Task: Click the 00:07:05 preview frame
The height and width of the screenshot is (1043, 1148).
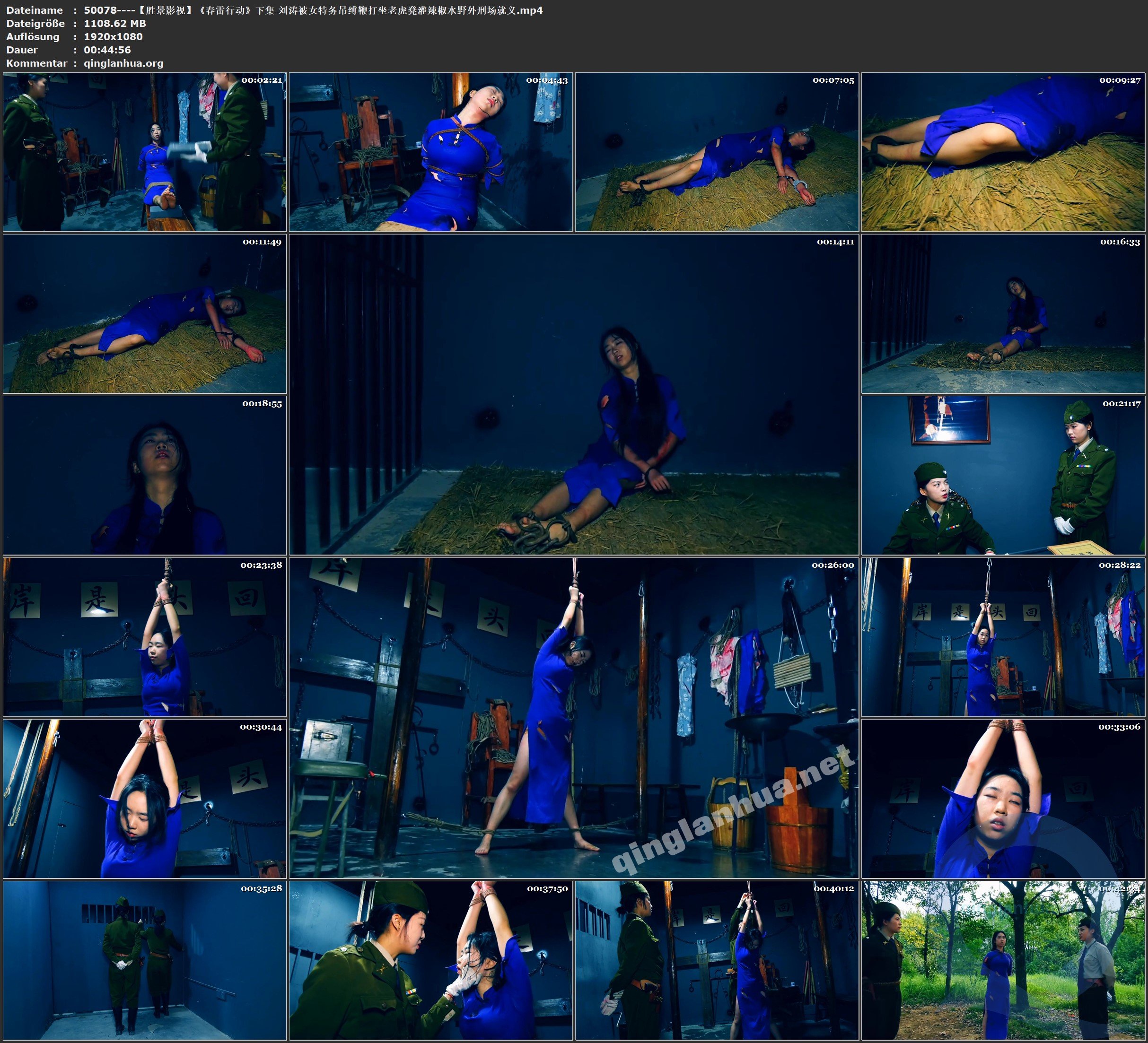Action: [716, 152]
